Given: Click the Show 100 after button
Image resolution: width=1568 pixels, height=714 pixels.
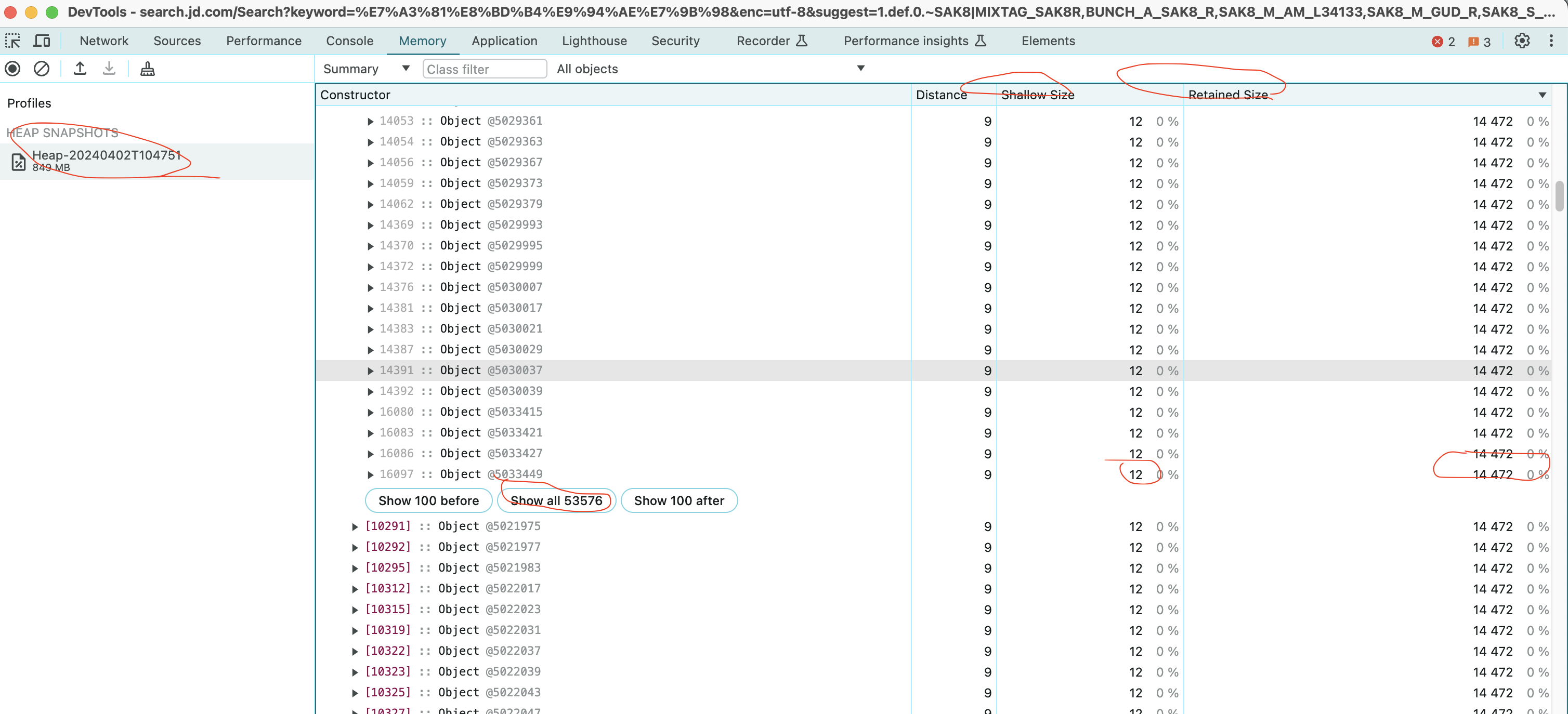Looking at the screenshot, I should [x=678, y=500].
